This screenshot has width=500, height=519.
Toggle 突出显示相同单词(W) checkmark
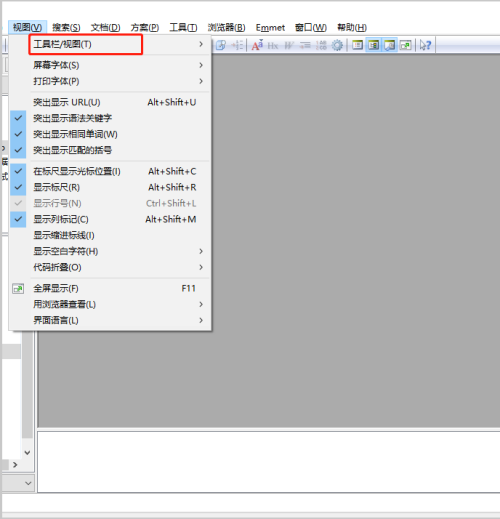[x=18, y=134]
